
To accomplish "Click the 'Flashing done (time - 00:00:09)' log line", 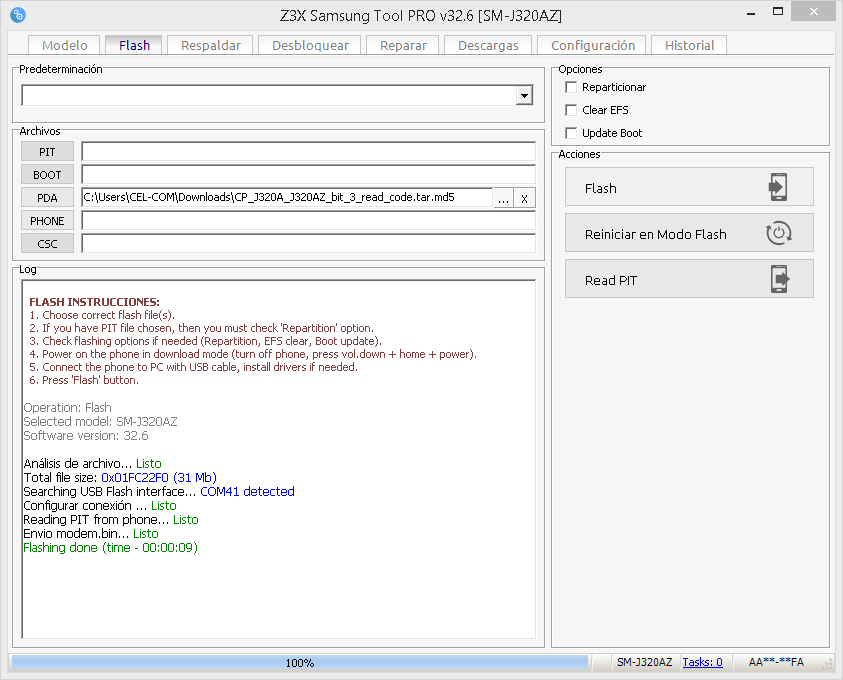I will tap(110, 547).
